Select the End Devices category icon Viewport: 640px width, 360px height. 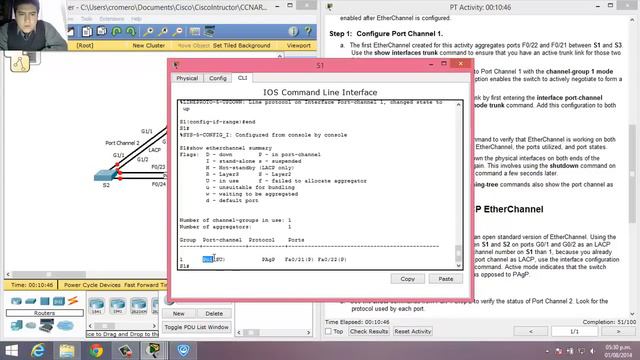click(17, 325)
